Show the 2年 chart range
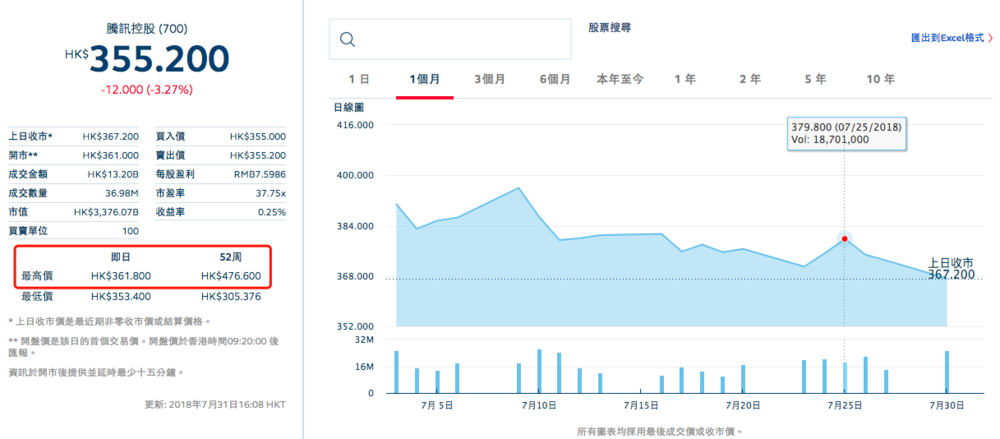Viewport: 1000px width, 439px height. click(x=751, y=80)
